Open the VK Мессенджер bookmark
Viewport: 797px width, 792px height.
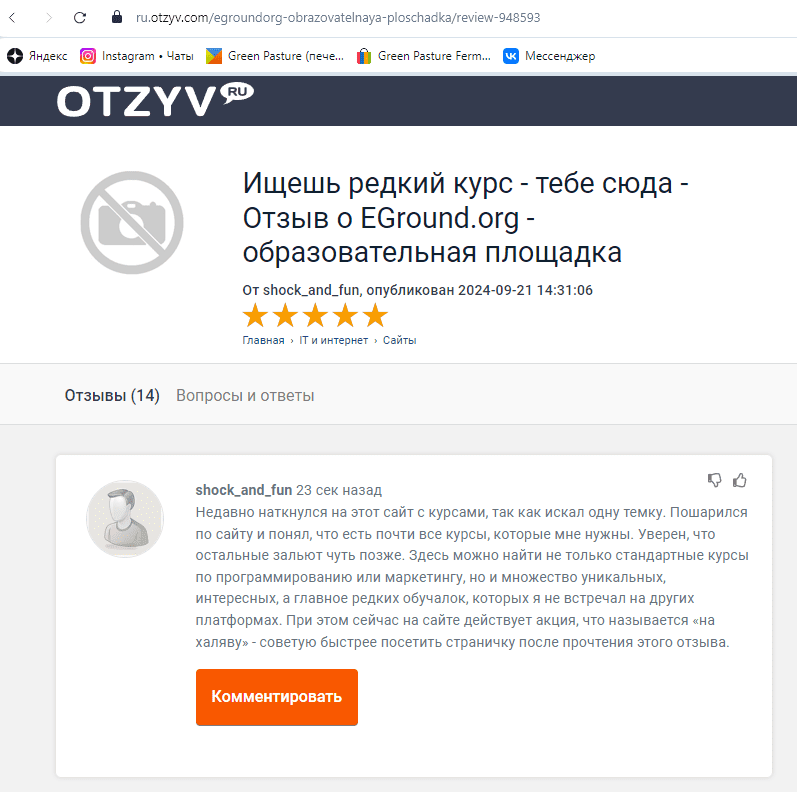(549, 56)
